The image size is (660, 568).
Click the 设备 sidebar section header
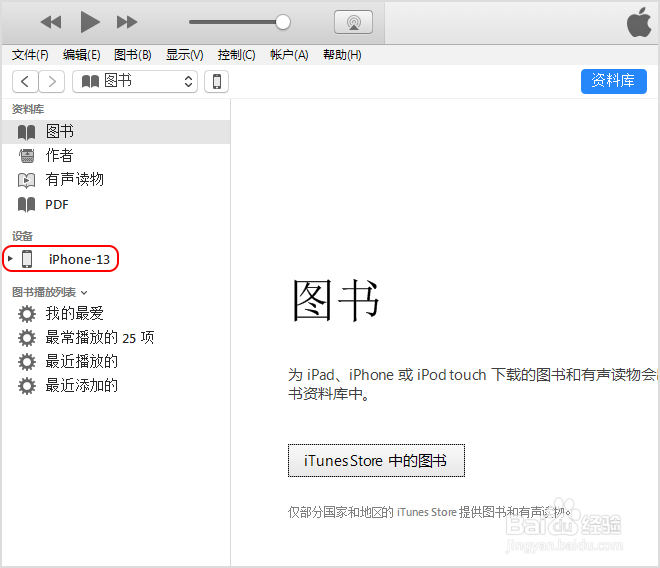point(22,236)
